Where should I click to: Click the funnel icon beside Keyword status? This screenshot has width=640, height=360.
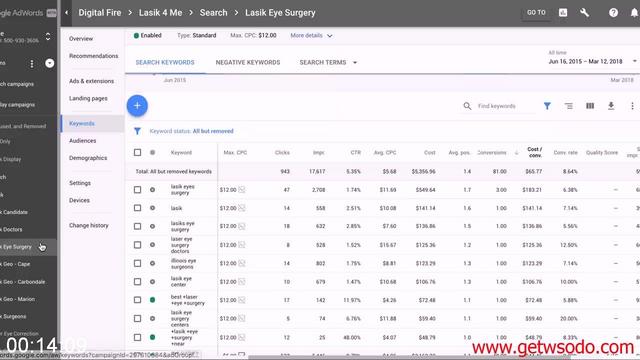(137, 131)
